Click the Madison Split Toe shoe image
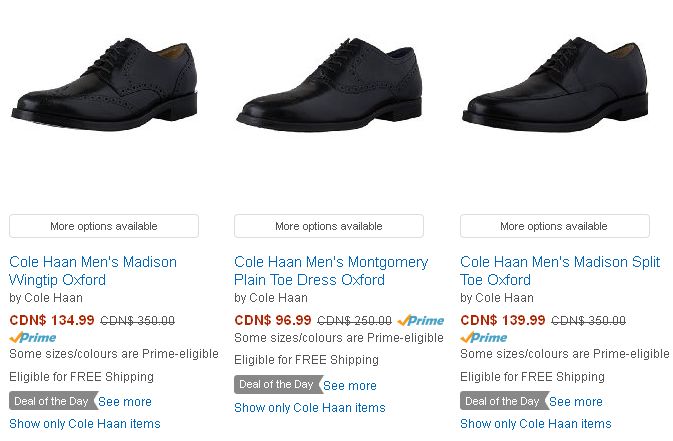The image size is (673, 441). click(554, 85)
